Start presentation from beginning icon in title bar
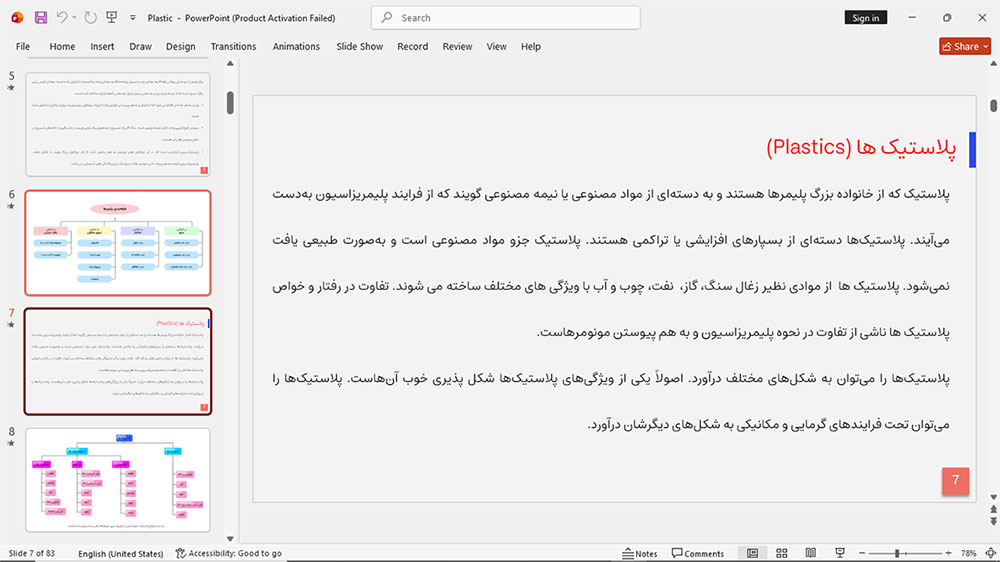The width and height of the screenshot is (1000, 562). pos(112,18)
